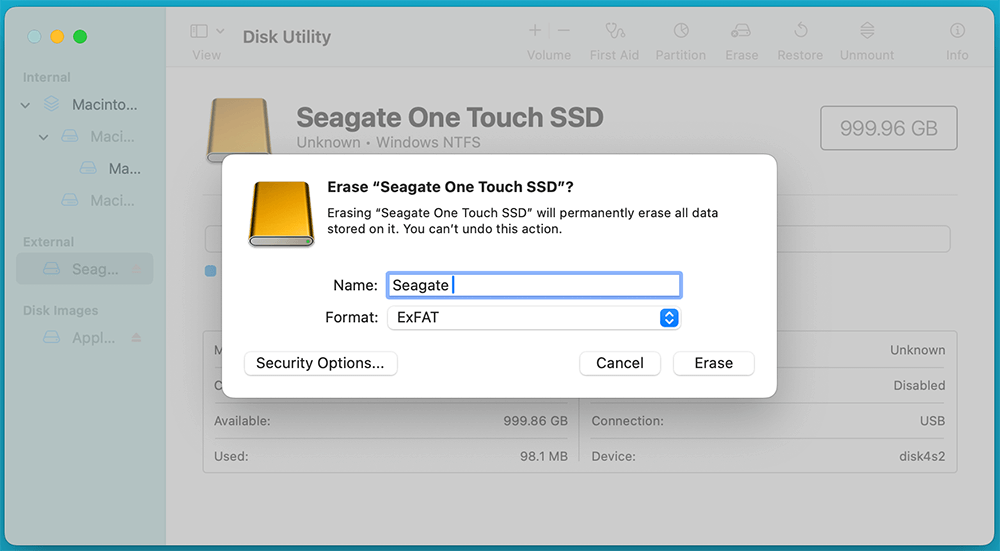
Task: Click the 999.96 GB capacity box
Action: (x=888, y=128)
